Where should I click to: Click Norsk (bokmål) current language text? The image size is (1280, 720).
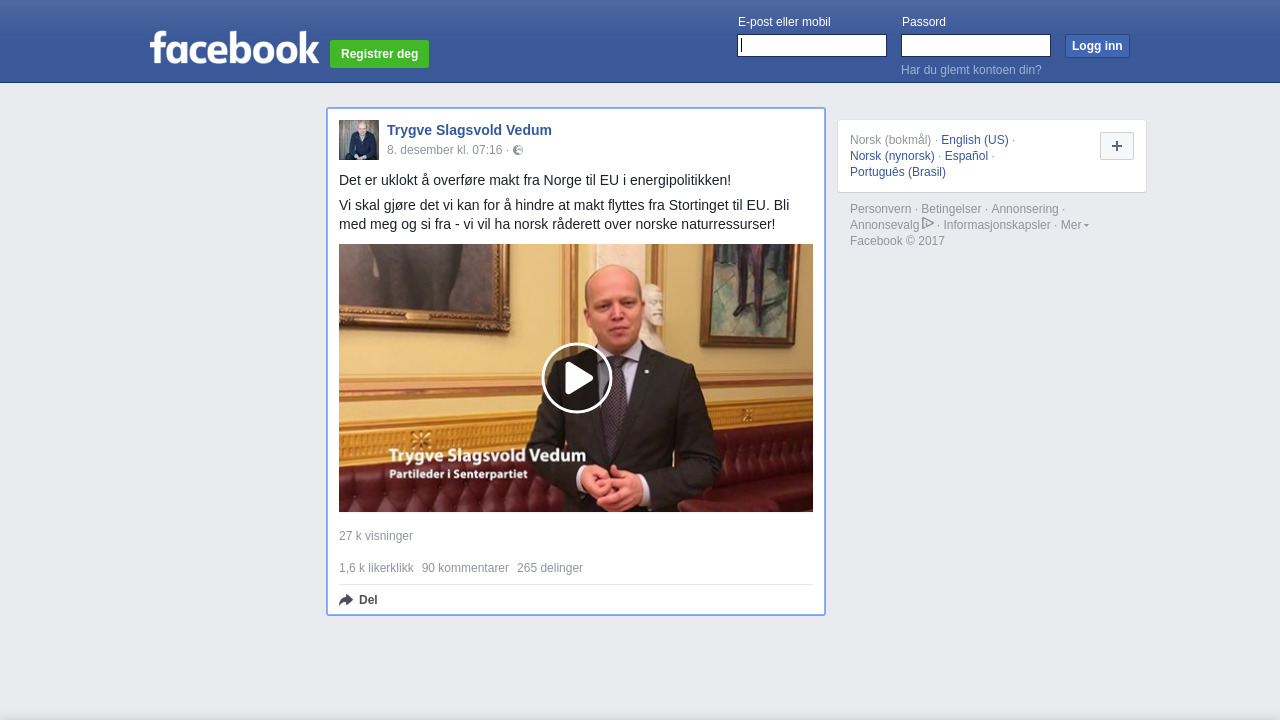coord(890,140)
